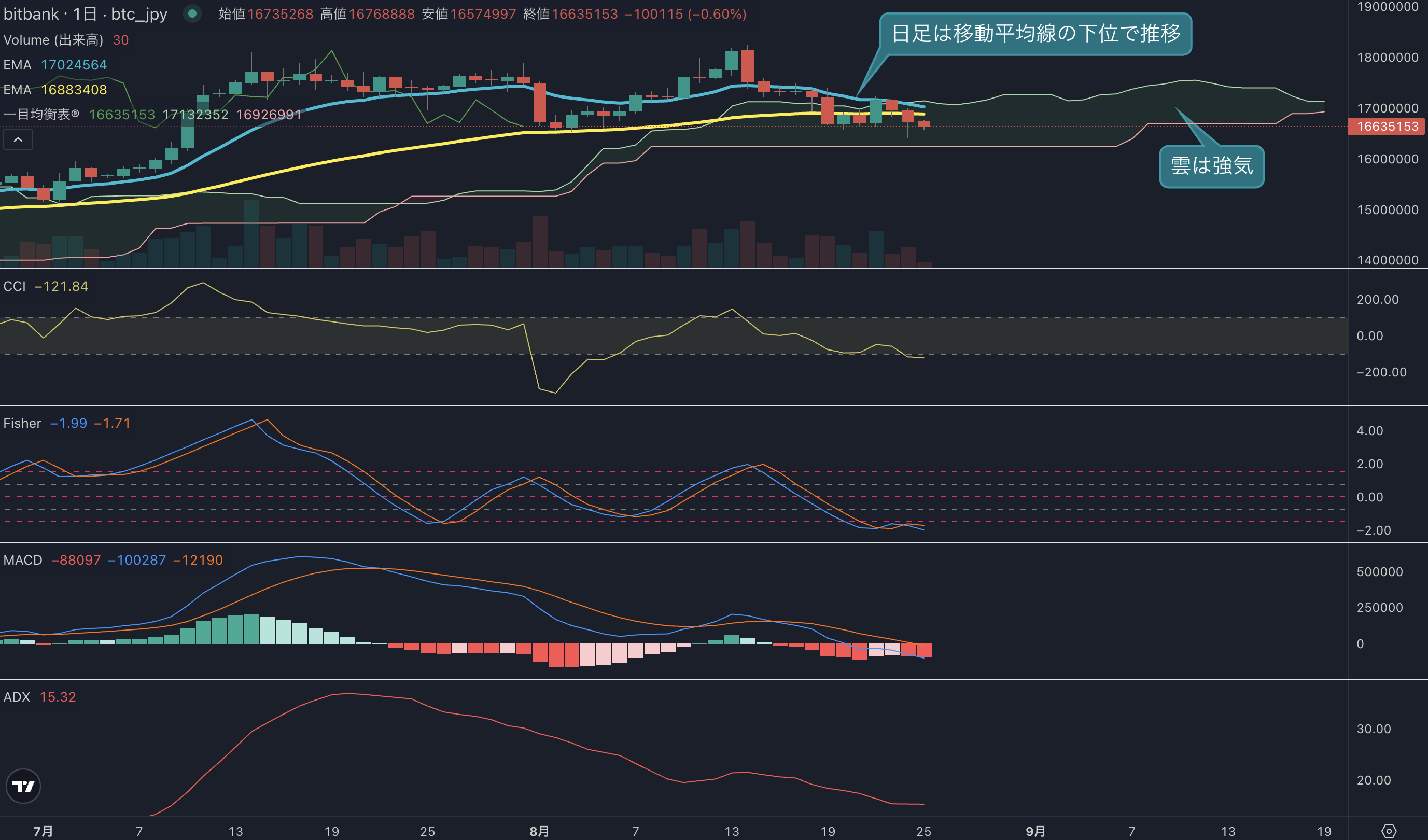Click the 18000000 price axis label
Viewport: 1428px width, 840px height.
click(x=1387, y=57)
